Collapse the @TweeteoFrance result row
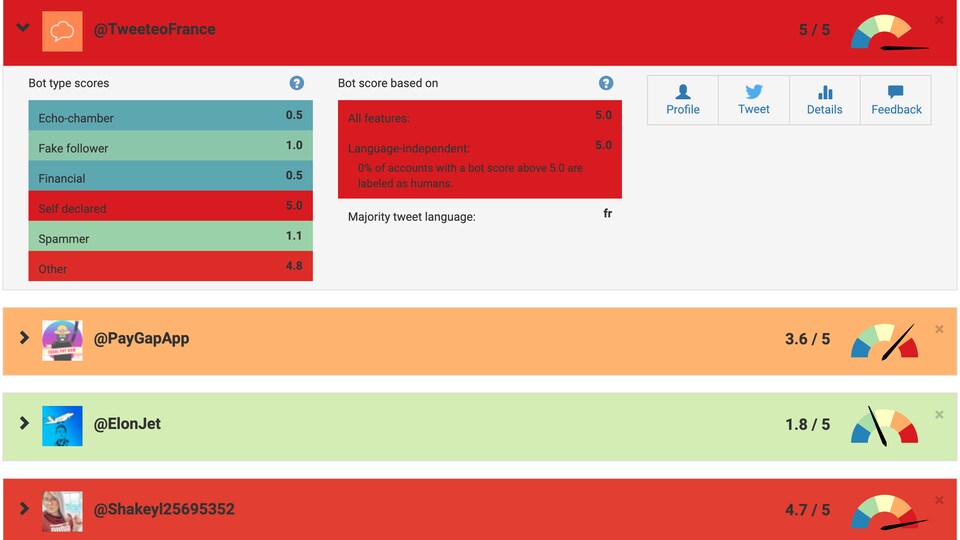This screenshot has width=960, height=540. 23,27
